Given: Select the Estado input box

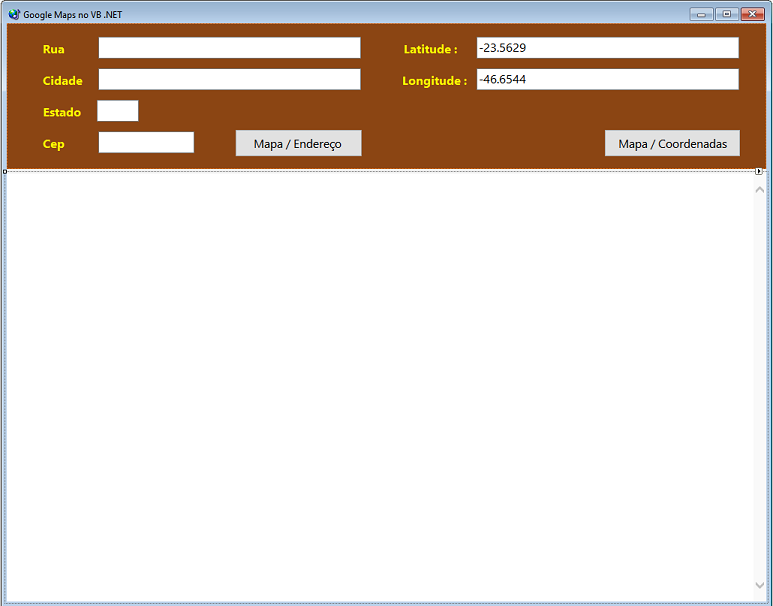Looking at the screenshot, I should [118, 111].
